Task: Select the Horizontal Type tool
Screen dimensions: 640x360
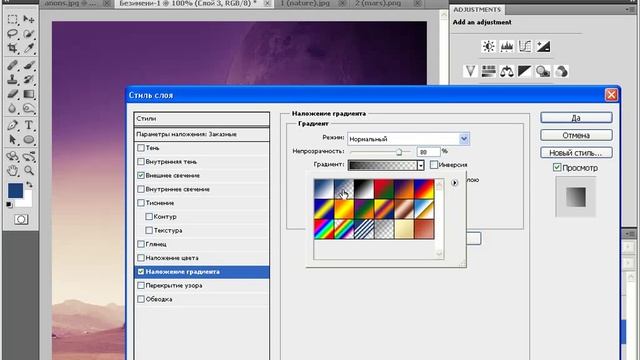Action: (x=29, y=125)
